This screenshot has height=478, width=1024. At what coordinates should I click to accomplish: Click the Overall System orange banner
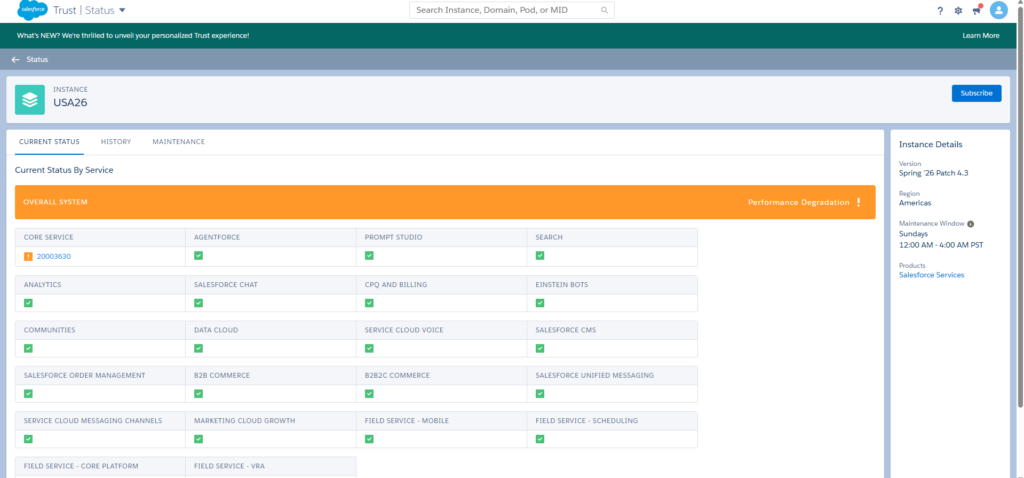point(445,202)
